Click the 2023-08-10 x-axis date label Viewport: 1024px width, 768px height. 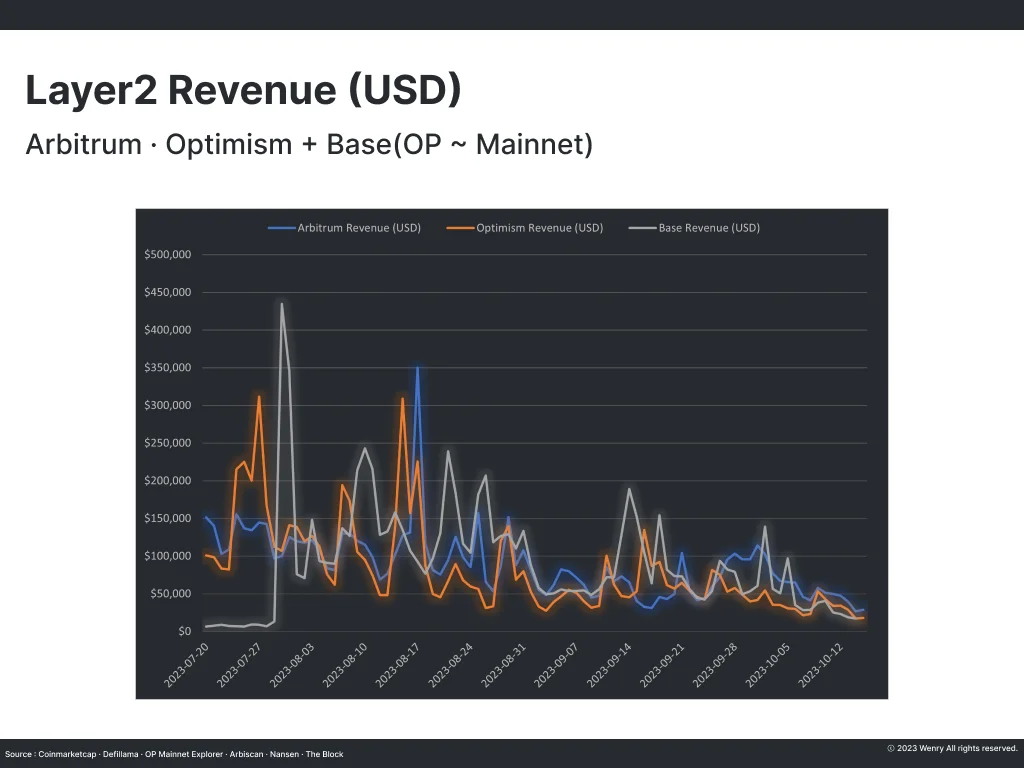(x=345, y=665)
